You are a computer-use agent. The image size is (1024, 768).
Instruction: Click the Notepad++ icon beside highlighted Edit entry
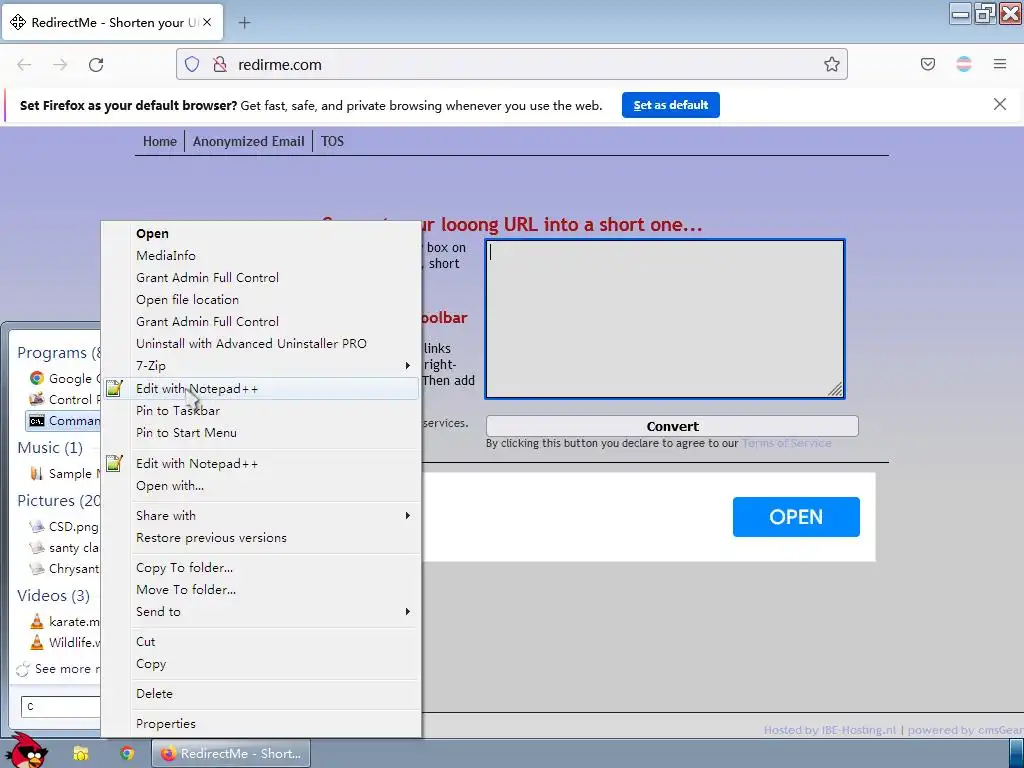(x=114, y=389)
